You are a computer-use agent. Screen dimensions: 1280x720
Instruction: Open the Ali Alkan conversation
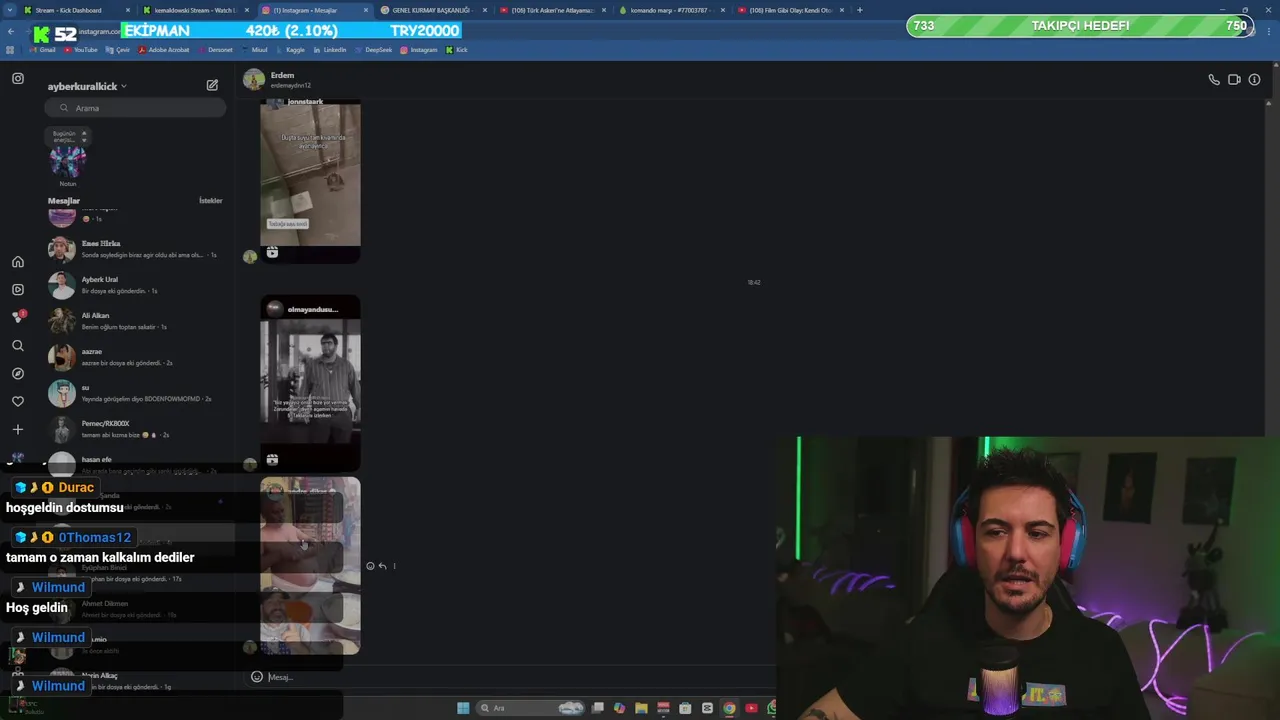(x=135, y=321)
